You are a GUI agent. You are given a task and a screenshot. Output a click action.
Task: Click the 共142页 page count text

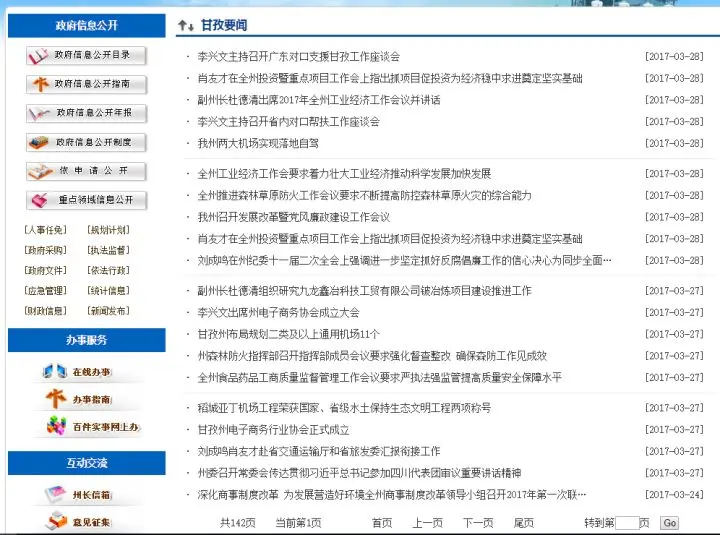pos(237,523)
